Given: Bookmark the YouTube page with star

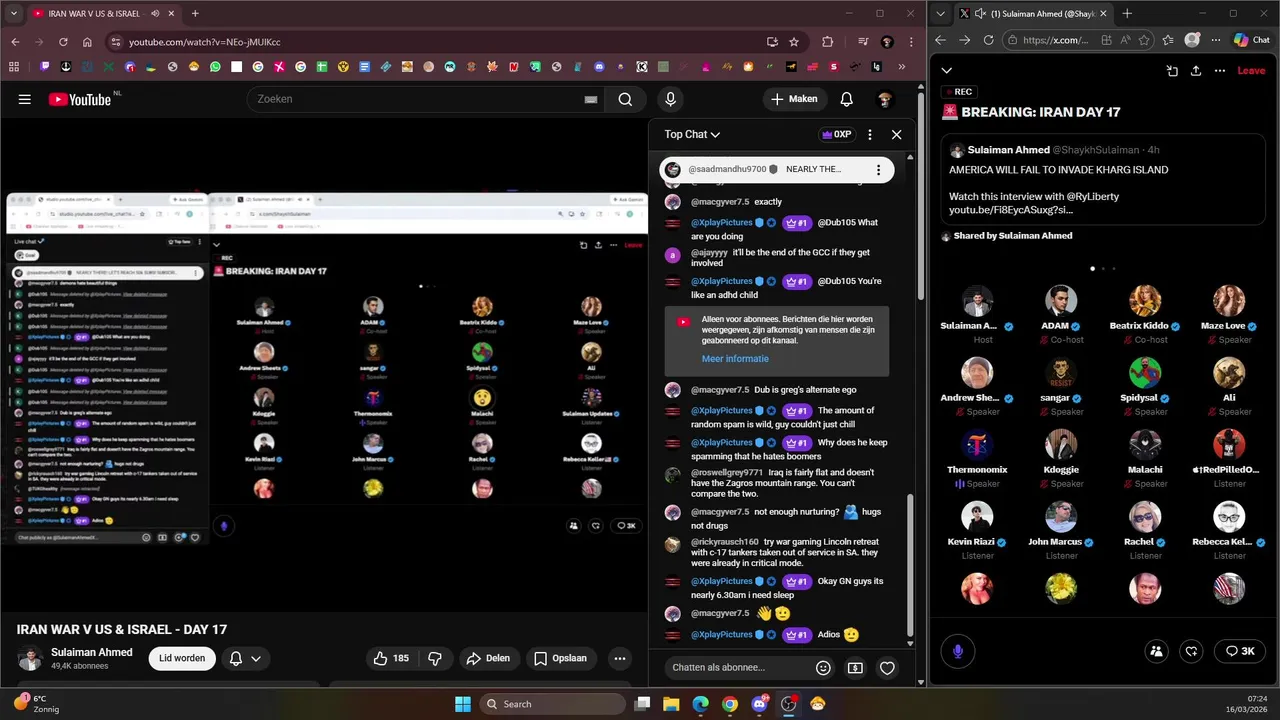Looking at the screenshot, I should point(794,42).
